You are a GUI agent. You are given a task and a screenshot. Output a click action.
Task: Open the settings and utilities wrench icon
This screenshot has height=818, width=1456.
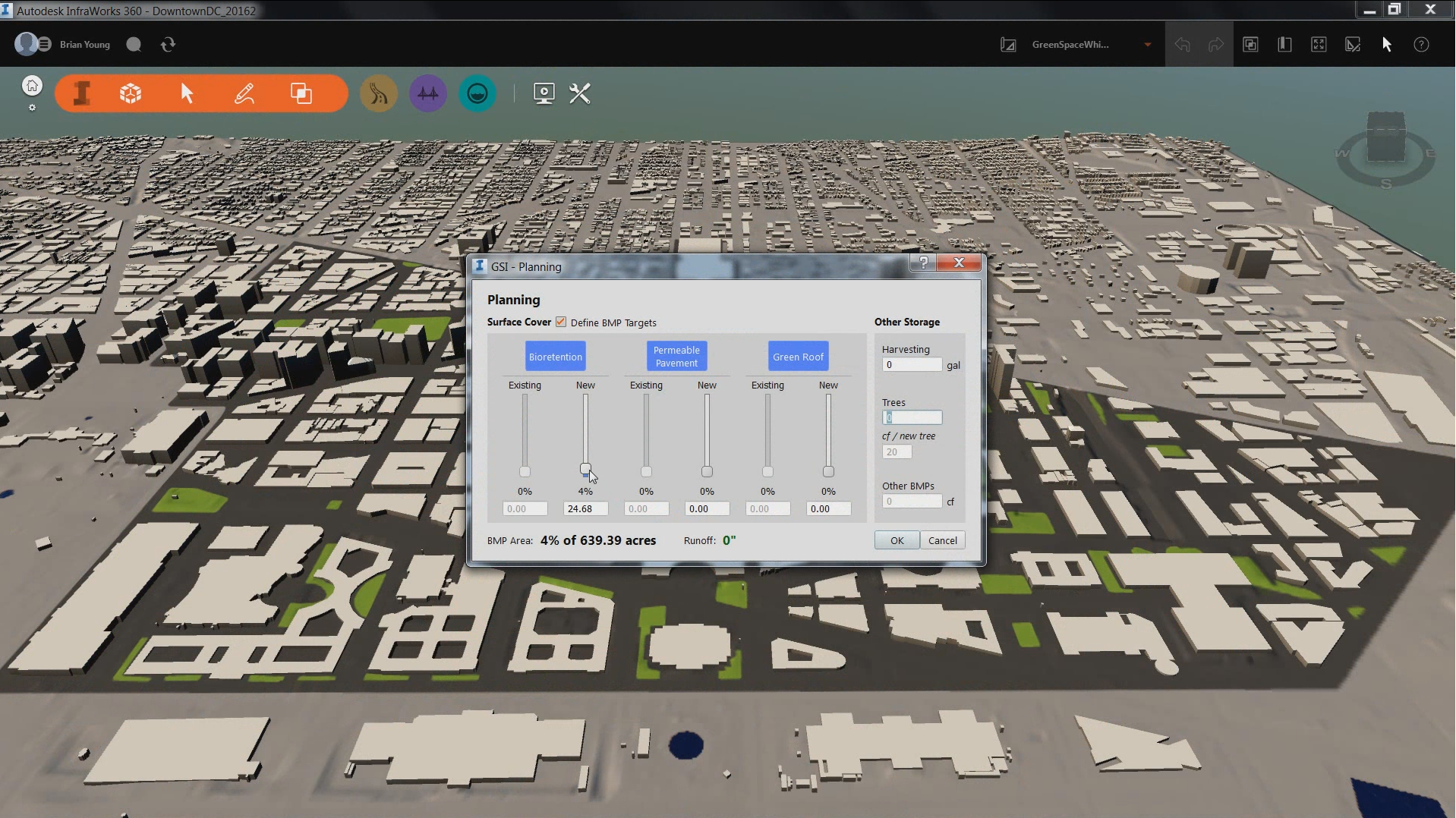[x=580, y=94]
